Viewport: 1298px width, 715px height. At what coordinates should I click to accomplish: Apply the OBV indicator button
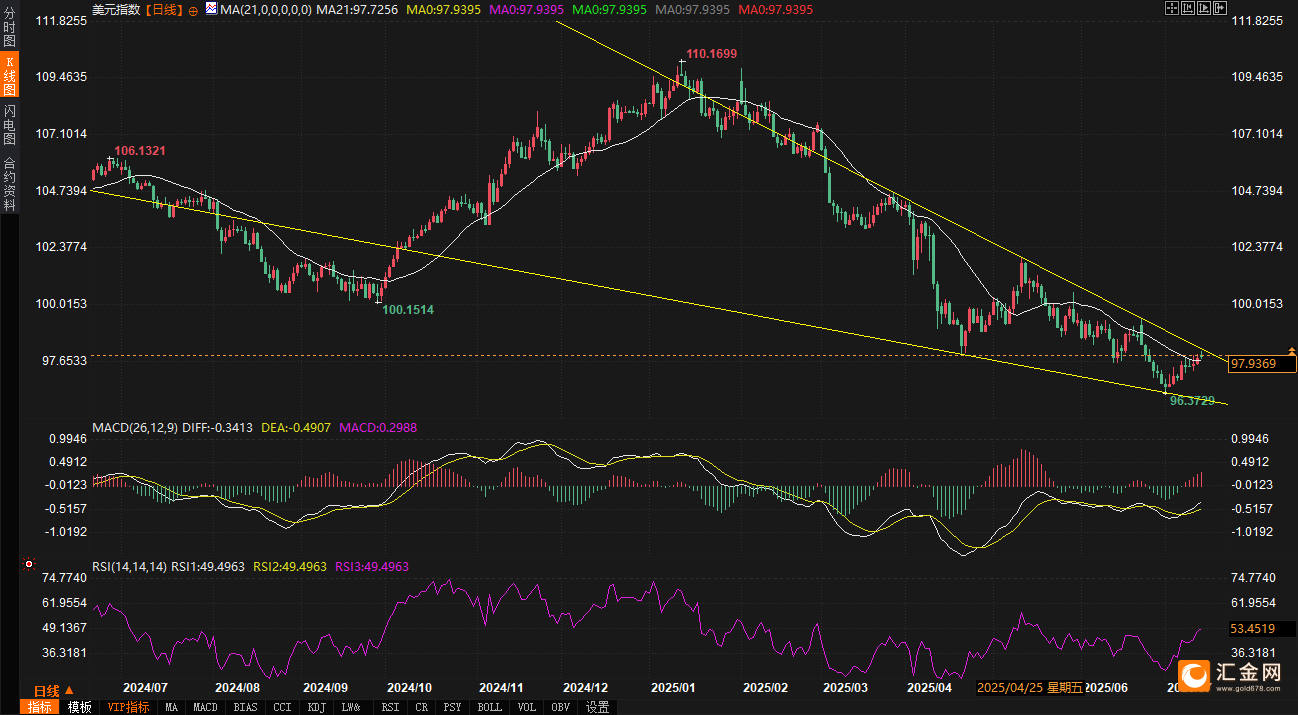[x=562, y=707]
